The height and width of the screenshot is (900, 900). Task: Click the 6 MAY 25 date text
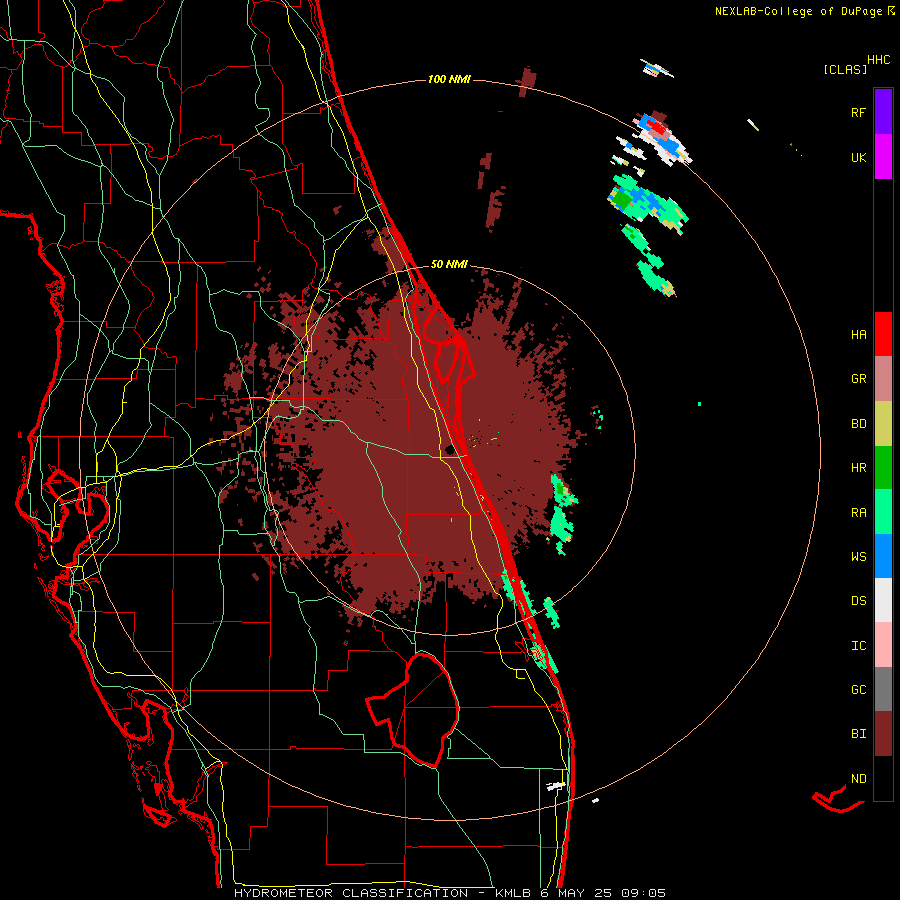tap(574, 893)
